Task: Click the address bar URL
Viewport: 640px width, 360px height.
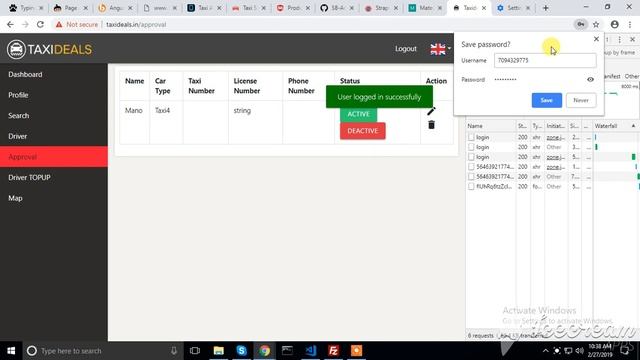Action: click(x=136, y=24)
